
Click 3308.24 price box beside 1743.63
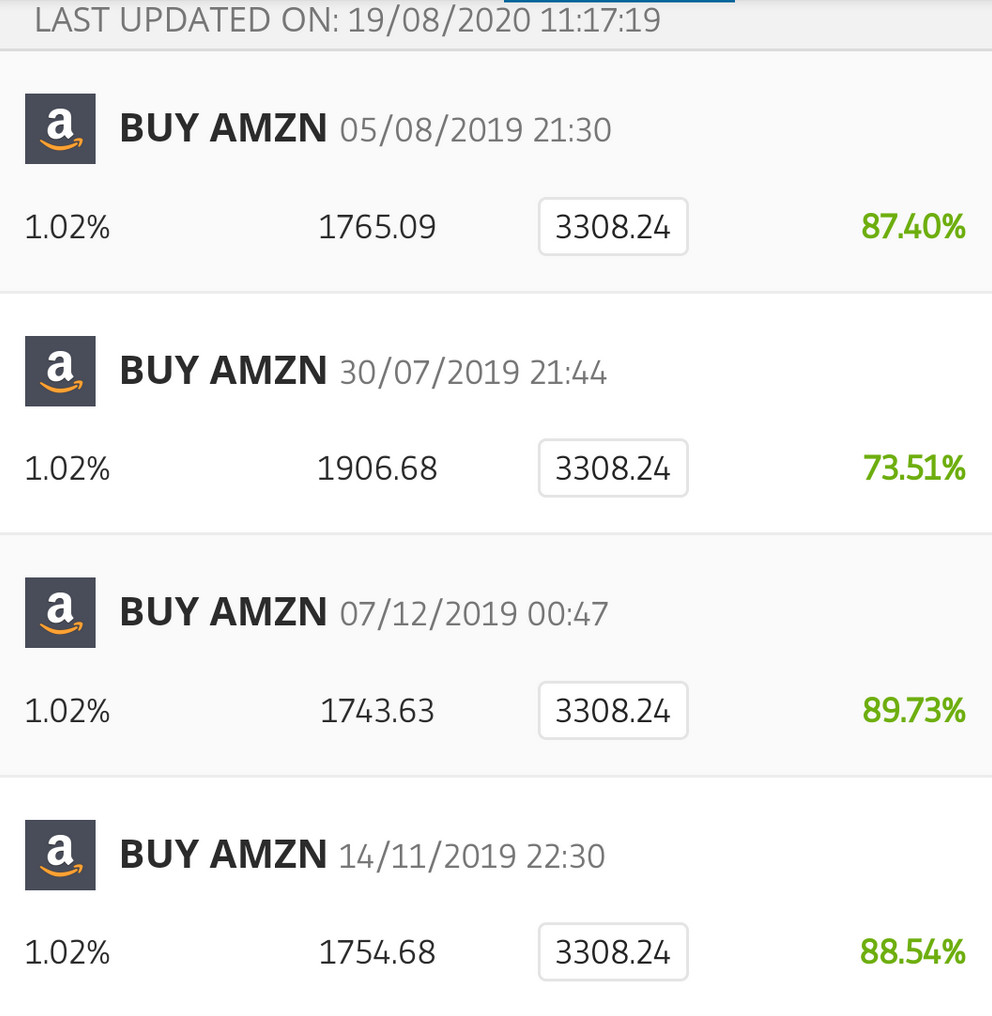pos(613,710)
